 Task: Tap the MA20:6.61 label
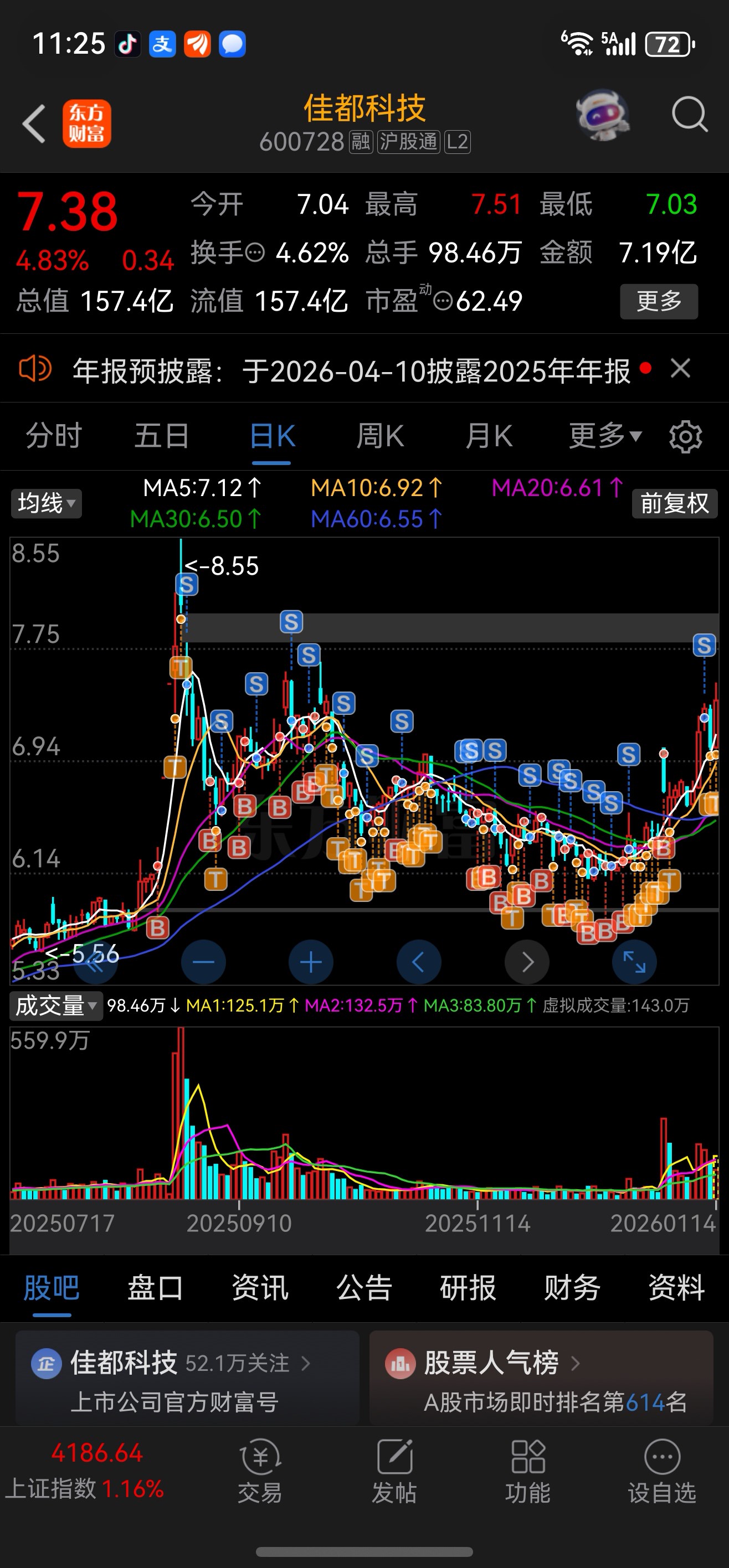557,488
